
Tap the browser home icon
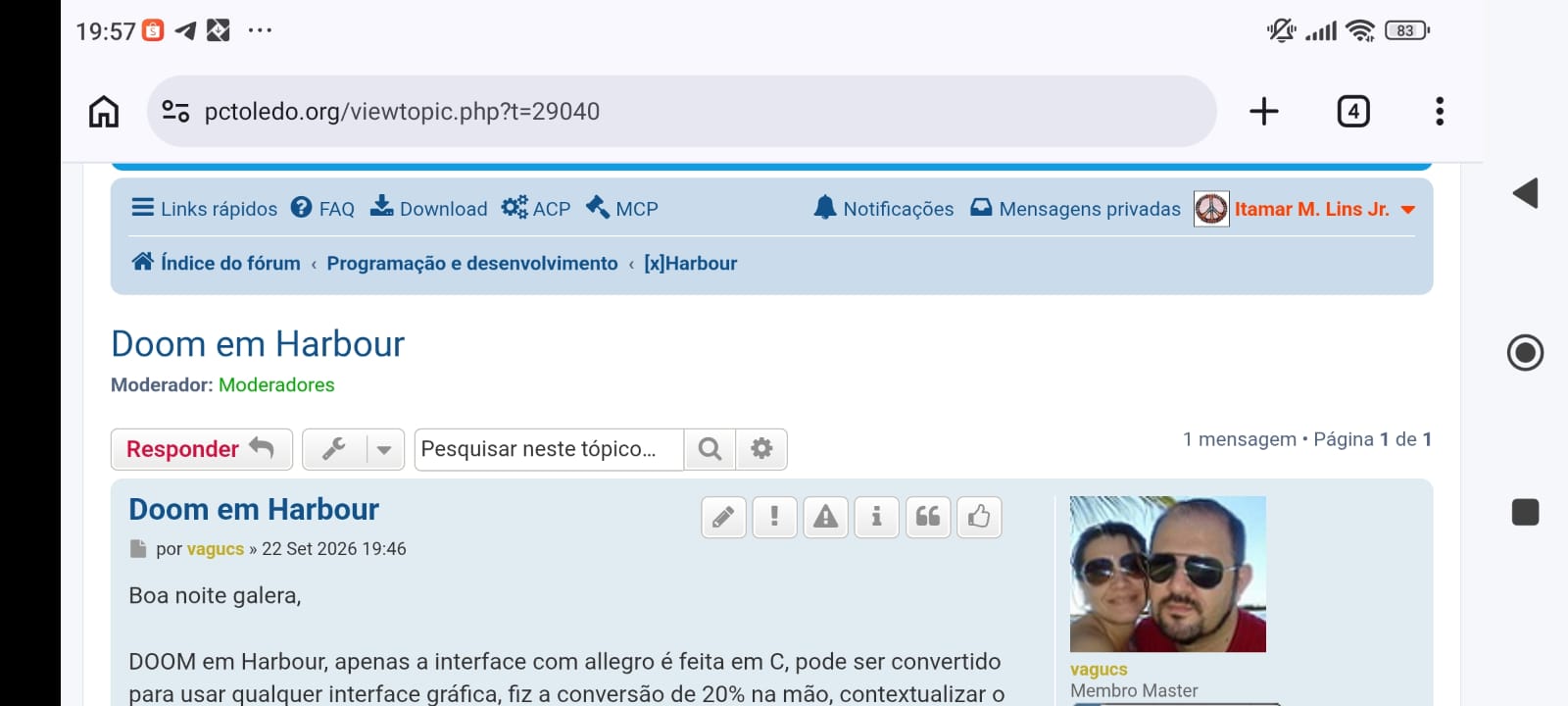pyautogui.click(x=104, y=111)
